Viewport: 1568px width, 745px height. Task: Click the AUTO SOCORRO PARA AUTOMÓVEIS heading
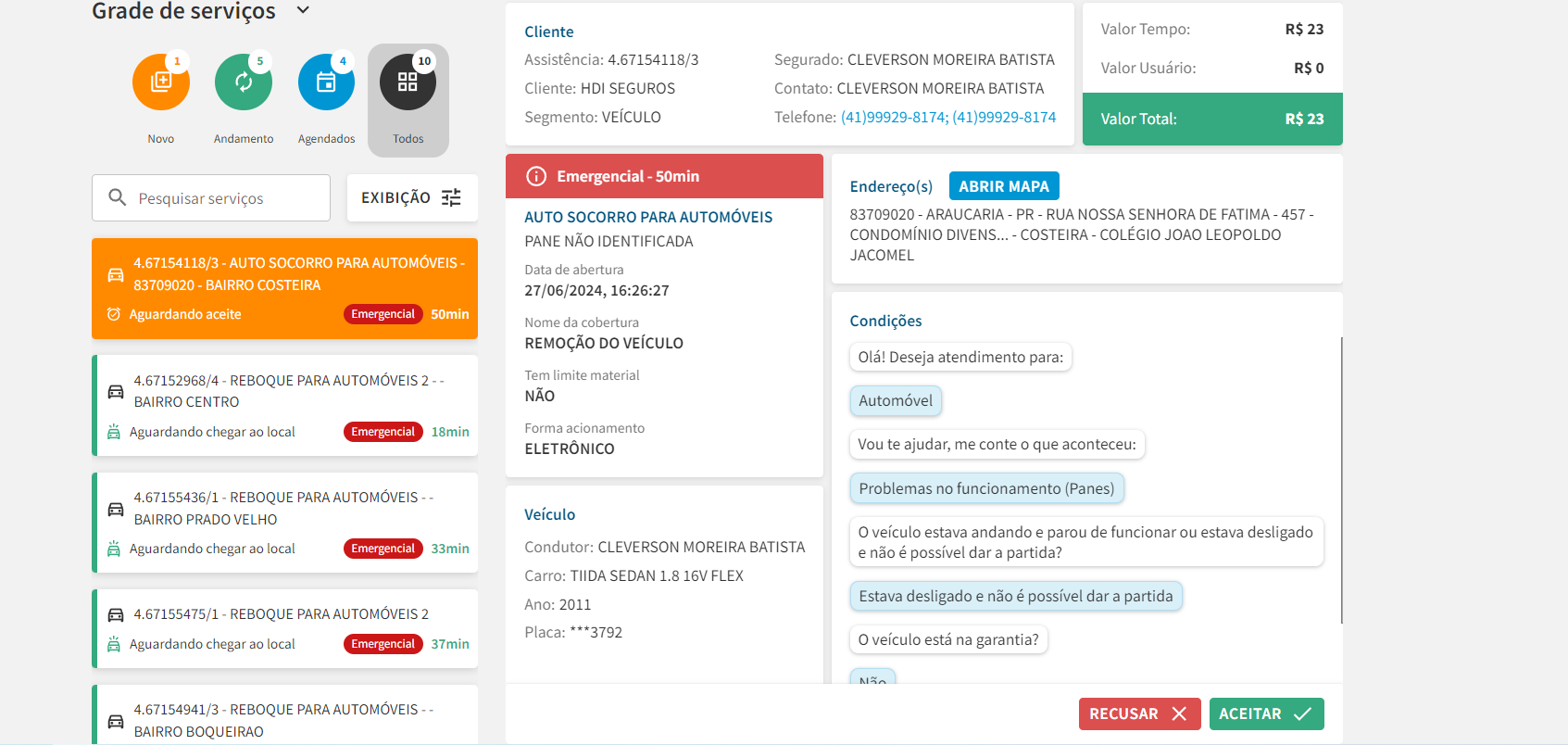648,217
